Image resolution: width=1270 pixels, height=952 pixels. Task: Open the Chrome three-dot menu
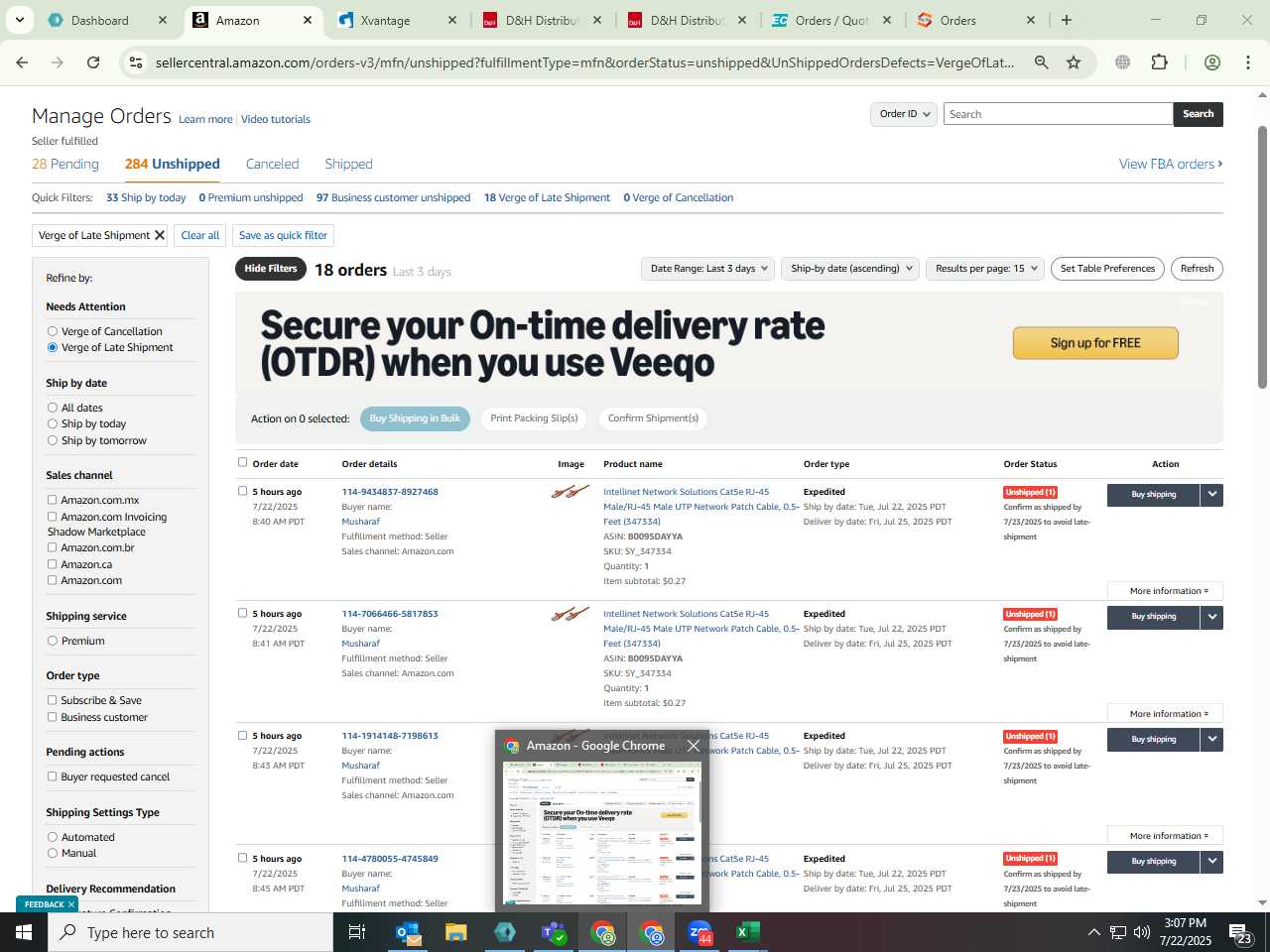[1248, 62]
